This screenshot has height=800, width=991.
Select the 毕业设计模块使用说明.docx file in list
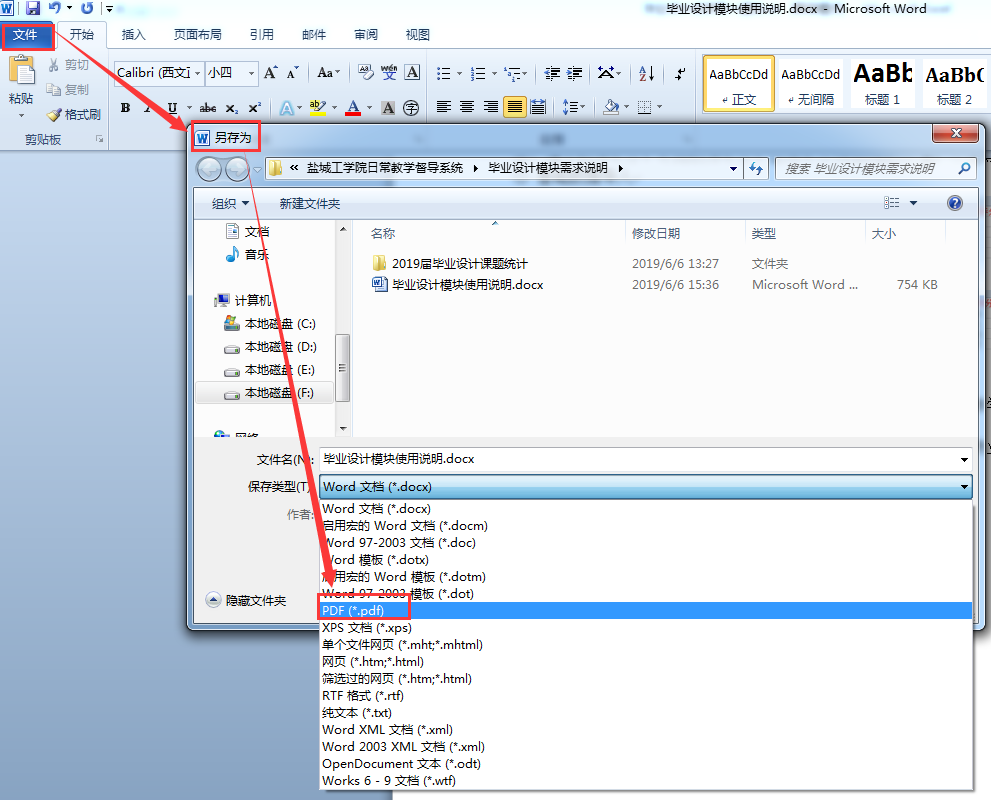(467, 285)
